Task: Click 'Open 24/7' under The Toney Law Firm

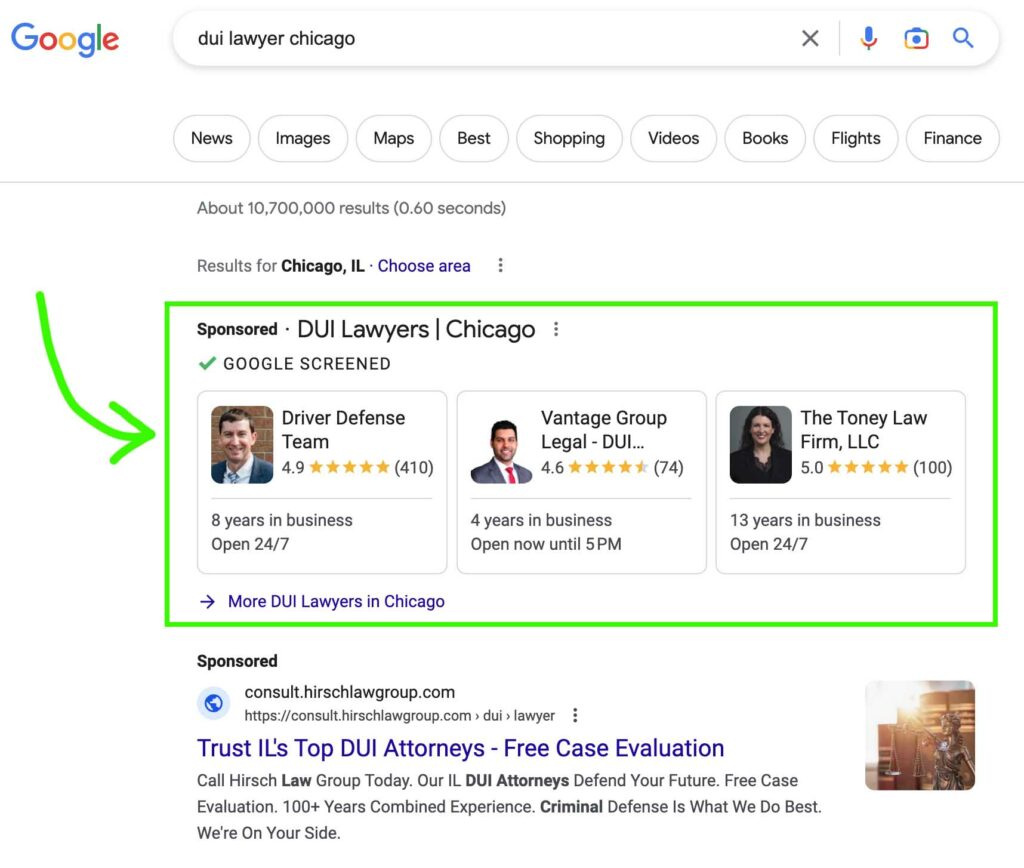Action: [769, 544]
